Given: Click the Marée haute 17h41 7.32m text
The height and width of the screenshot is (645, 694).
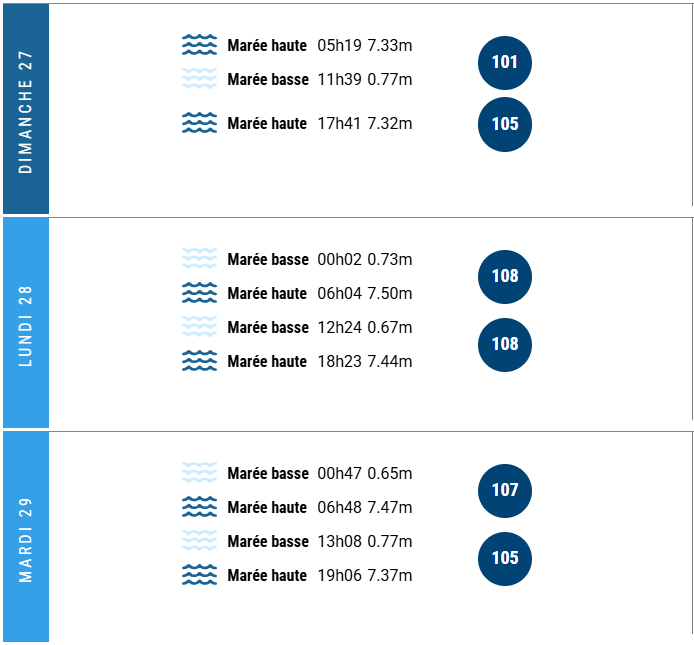Looking at the screenshot, I should 319,123.
